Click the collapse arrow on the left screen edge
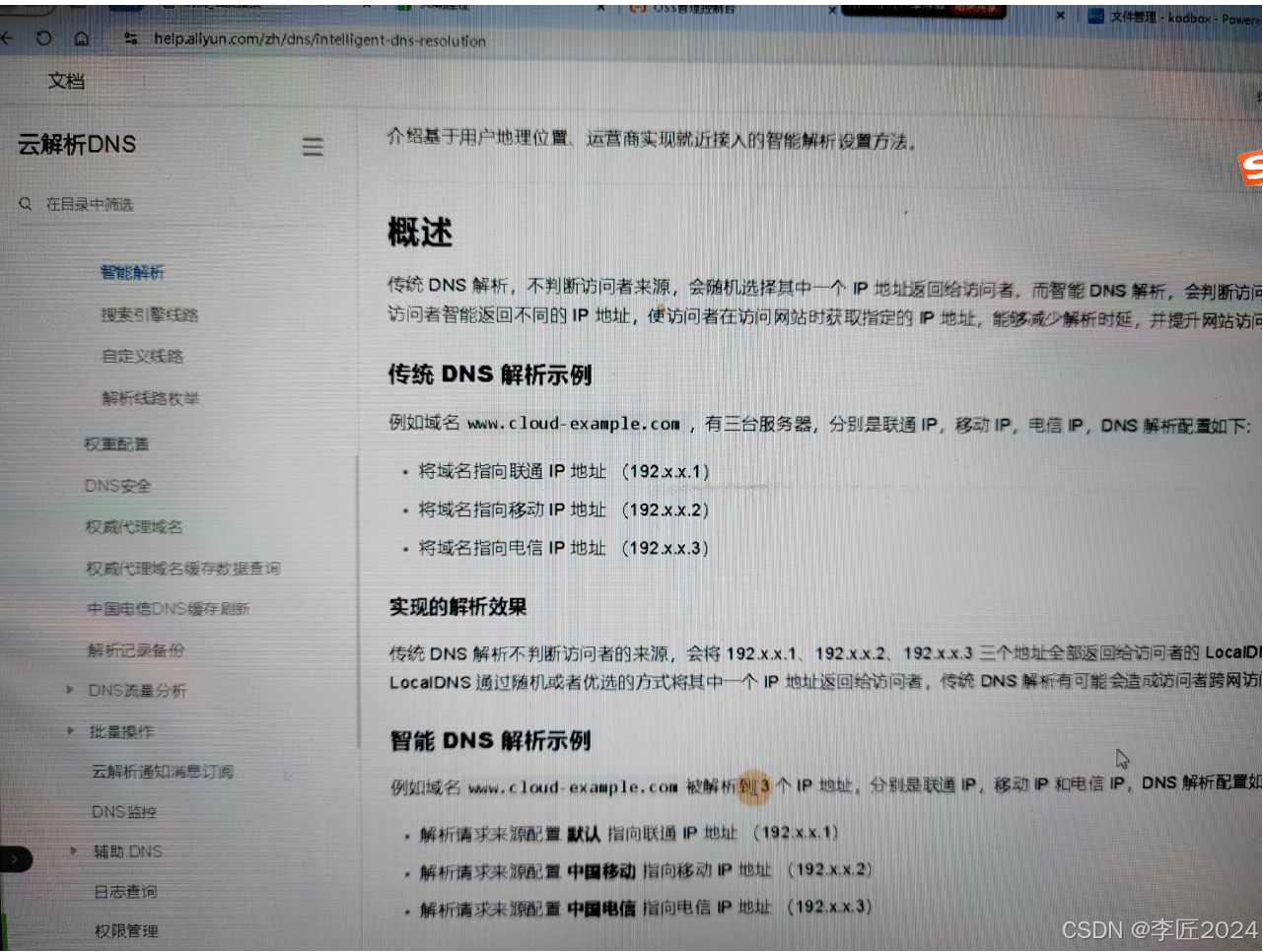Viewport: 1263px width, 952px height. [x=14, y=859]
